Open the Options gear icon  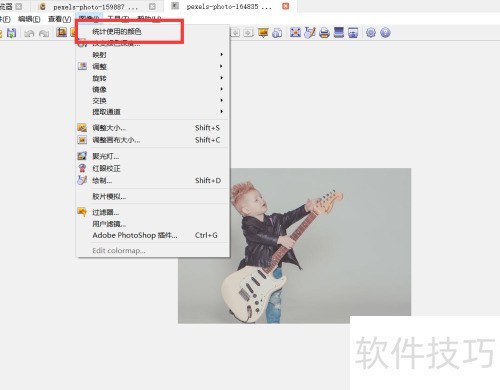(x=371, y=33)
